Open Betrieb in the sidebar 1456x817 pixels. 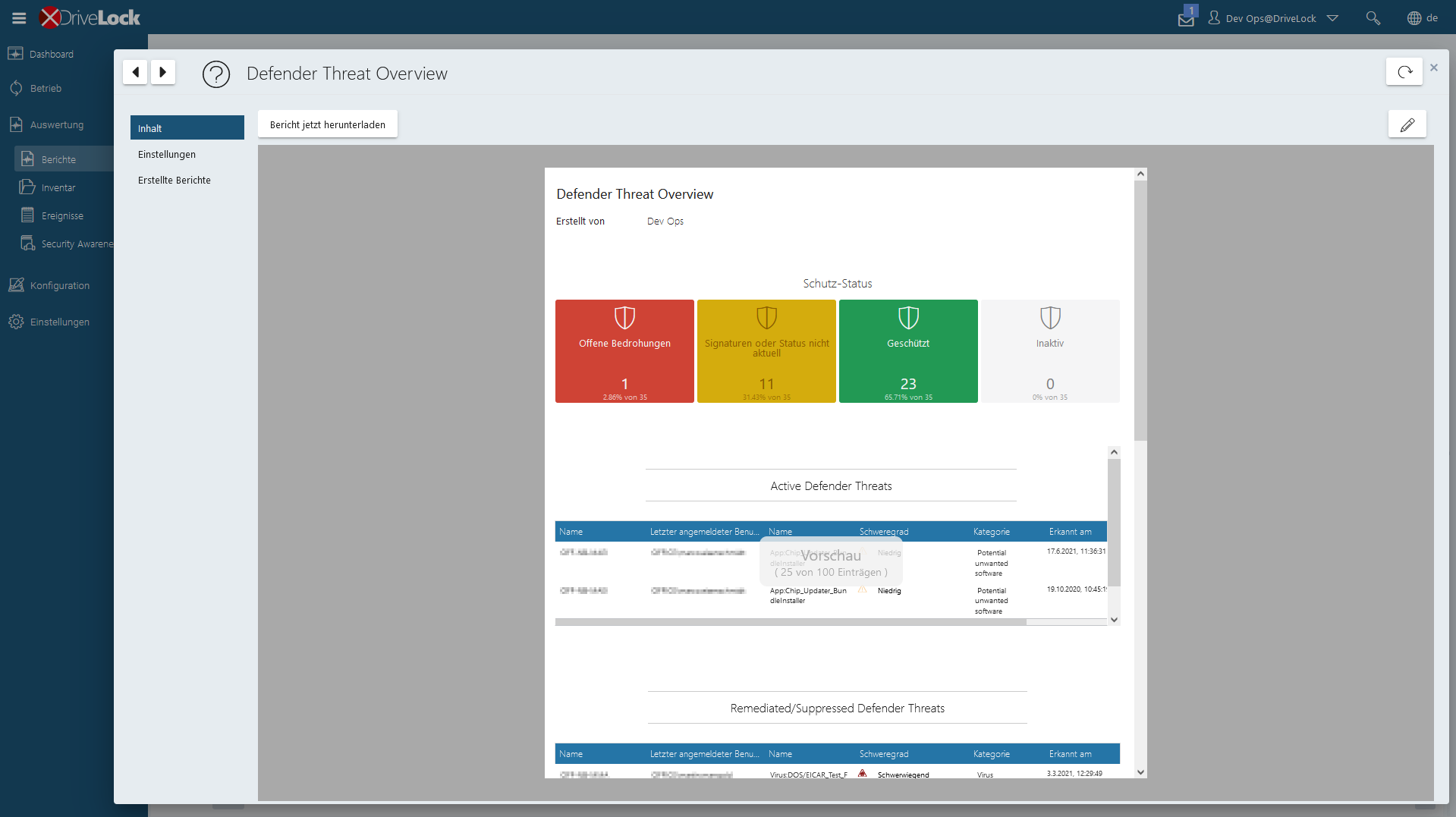[46, 88]
